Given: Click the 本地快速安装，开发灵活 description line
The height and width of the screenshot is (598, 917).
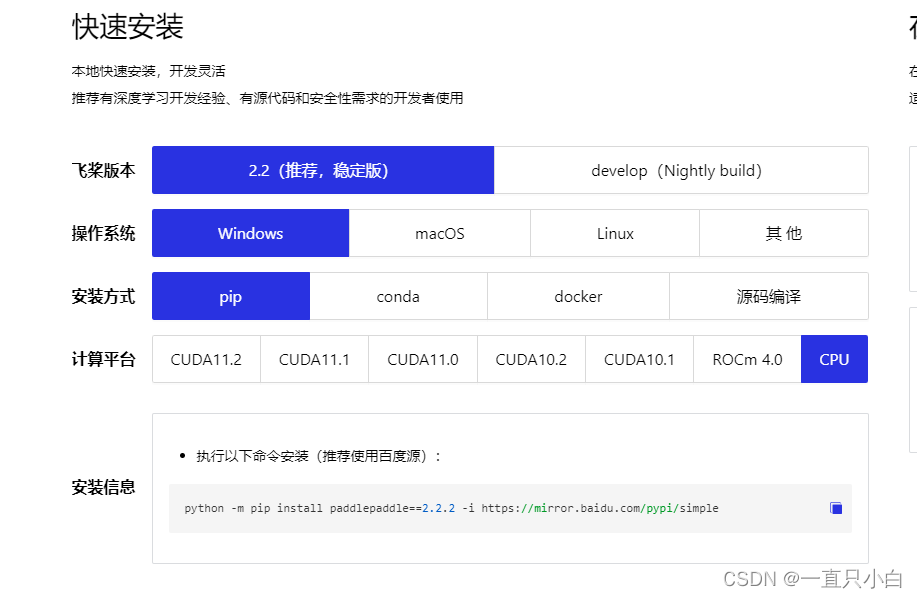Looking at the screenshot, I should [149, 71].
